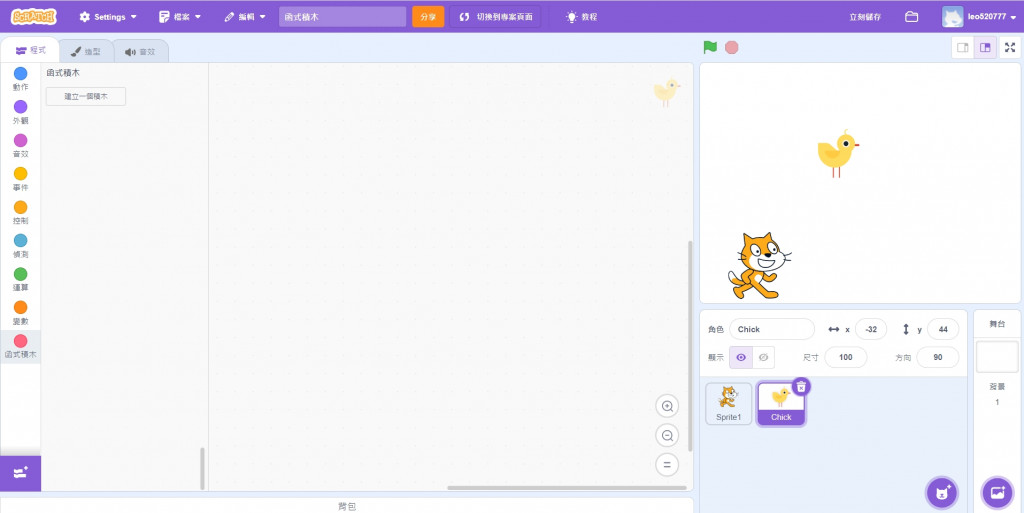This screenshot has width=1024, height=513.
Task: Click the x position field -32
Action: pyautogui.click(x=871, y=329)
